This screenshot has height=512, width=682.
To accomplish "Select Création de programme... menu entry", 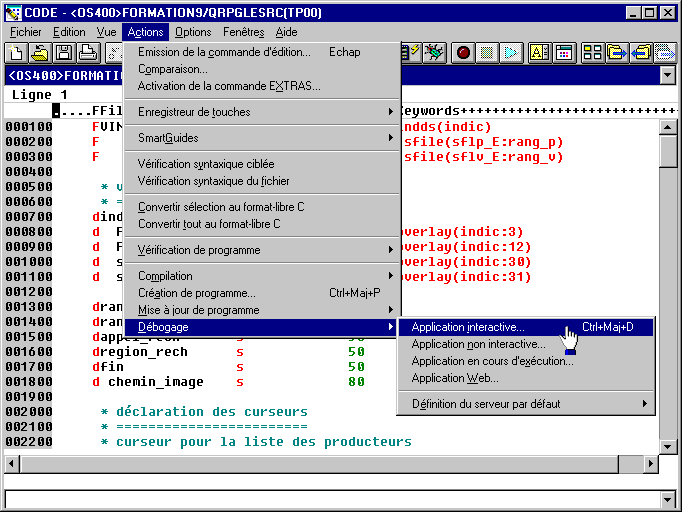I will [x=197, y=293].
